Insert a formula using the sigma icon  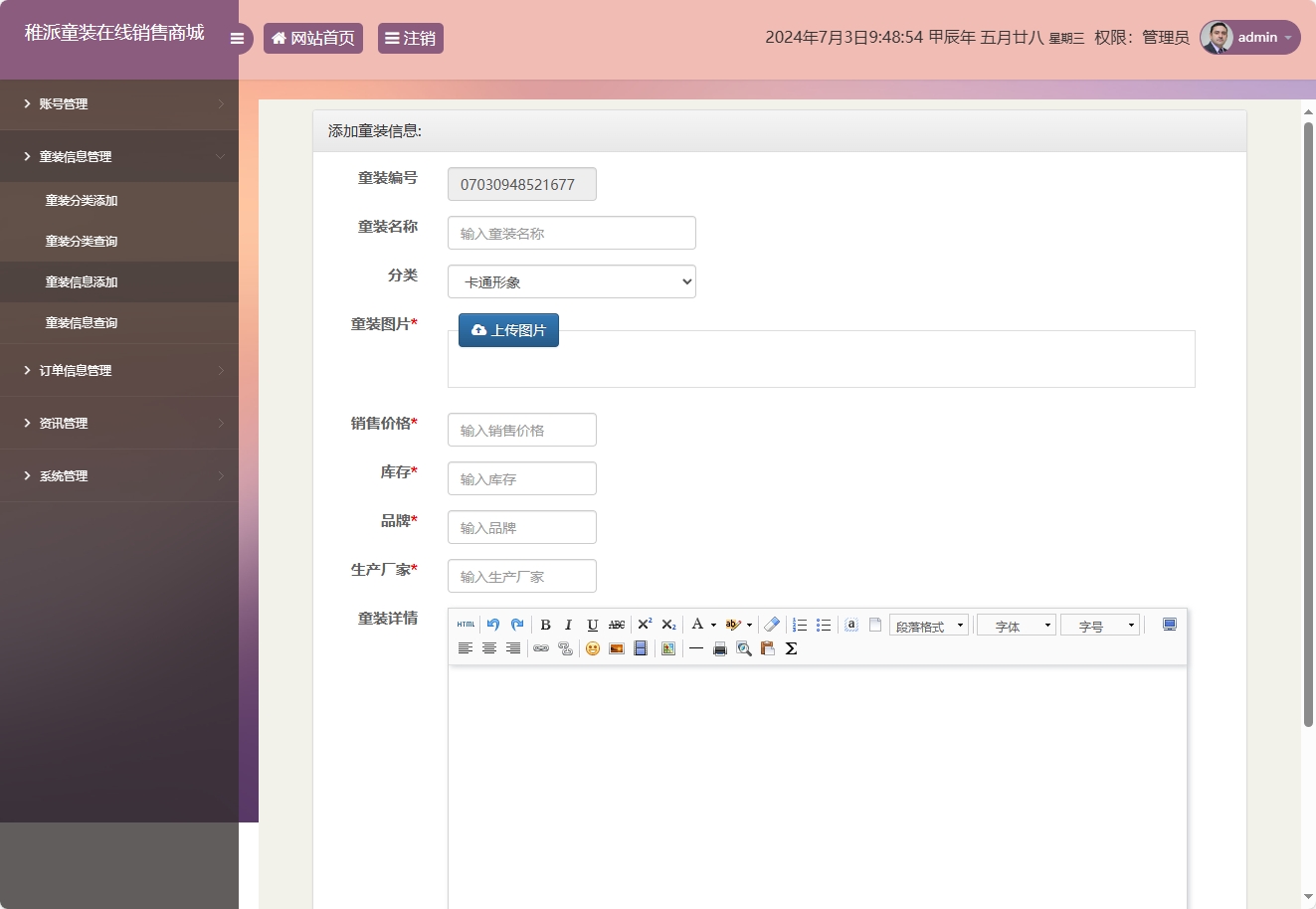[791, 648]
